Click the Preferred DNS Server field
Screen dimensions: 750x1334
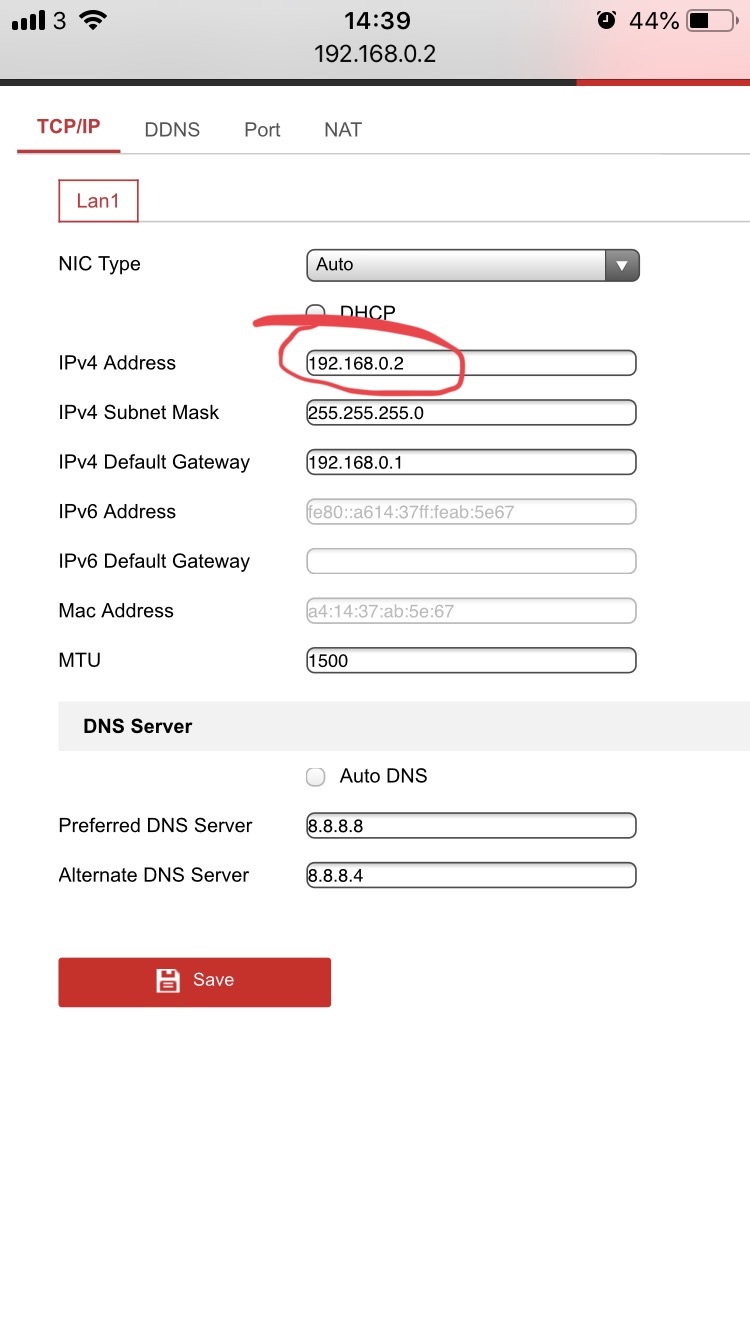(x=471, y=826)
